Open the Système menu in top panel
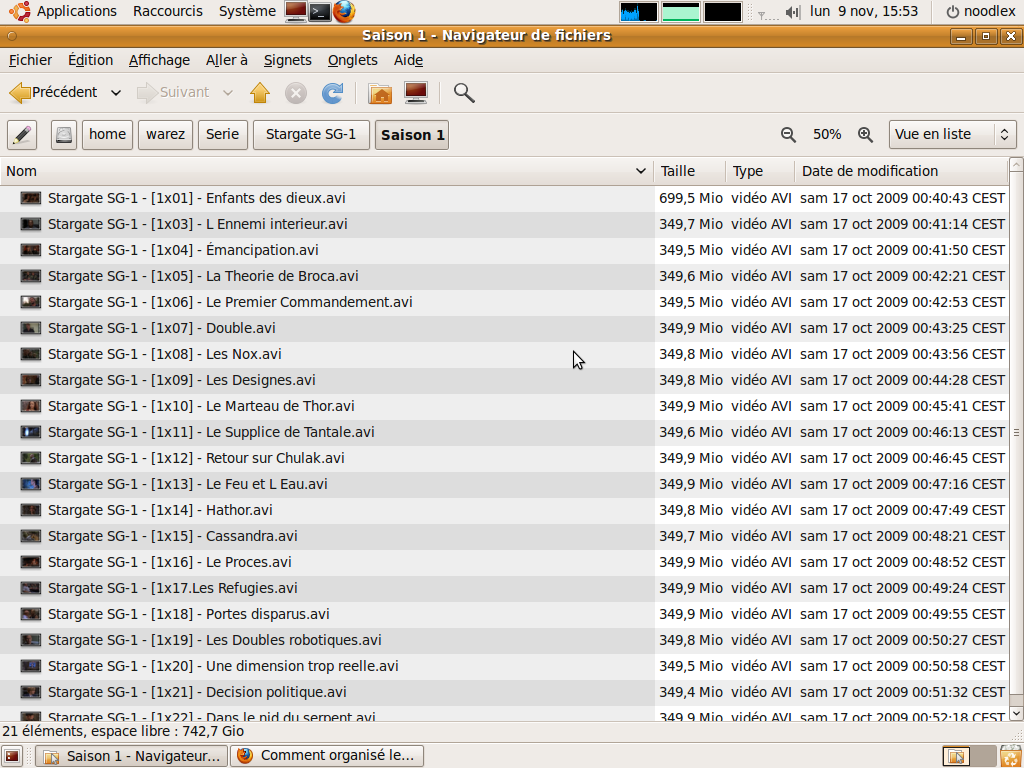The height and width of the screenshot is (768, 1024). click(x=247, y=11)
